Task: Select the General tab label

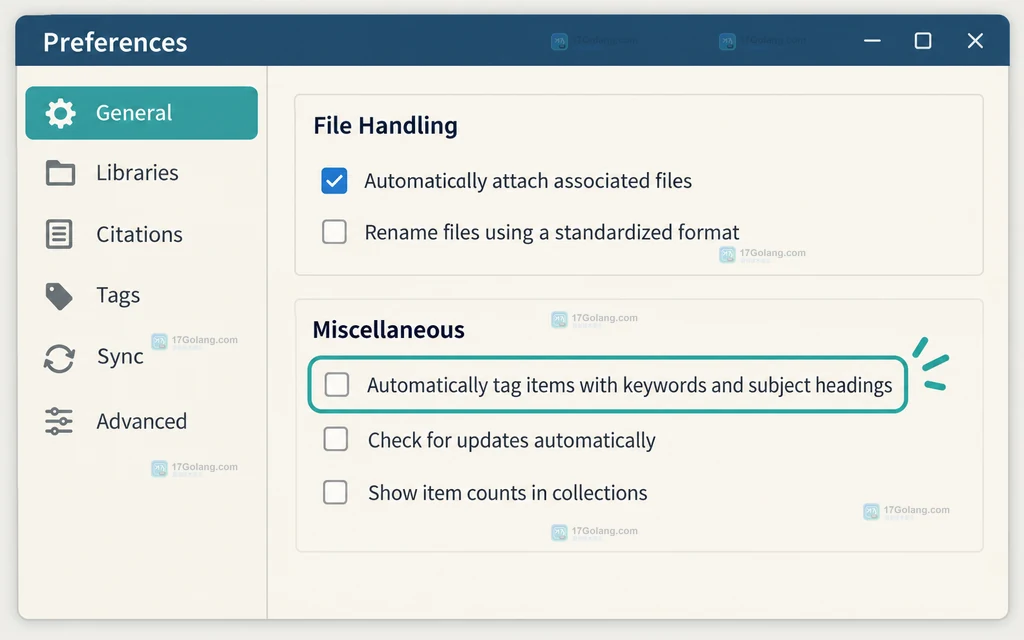Action: [x=134, y=113]
